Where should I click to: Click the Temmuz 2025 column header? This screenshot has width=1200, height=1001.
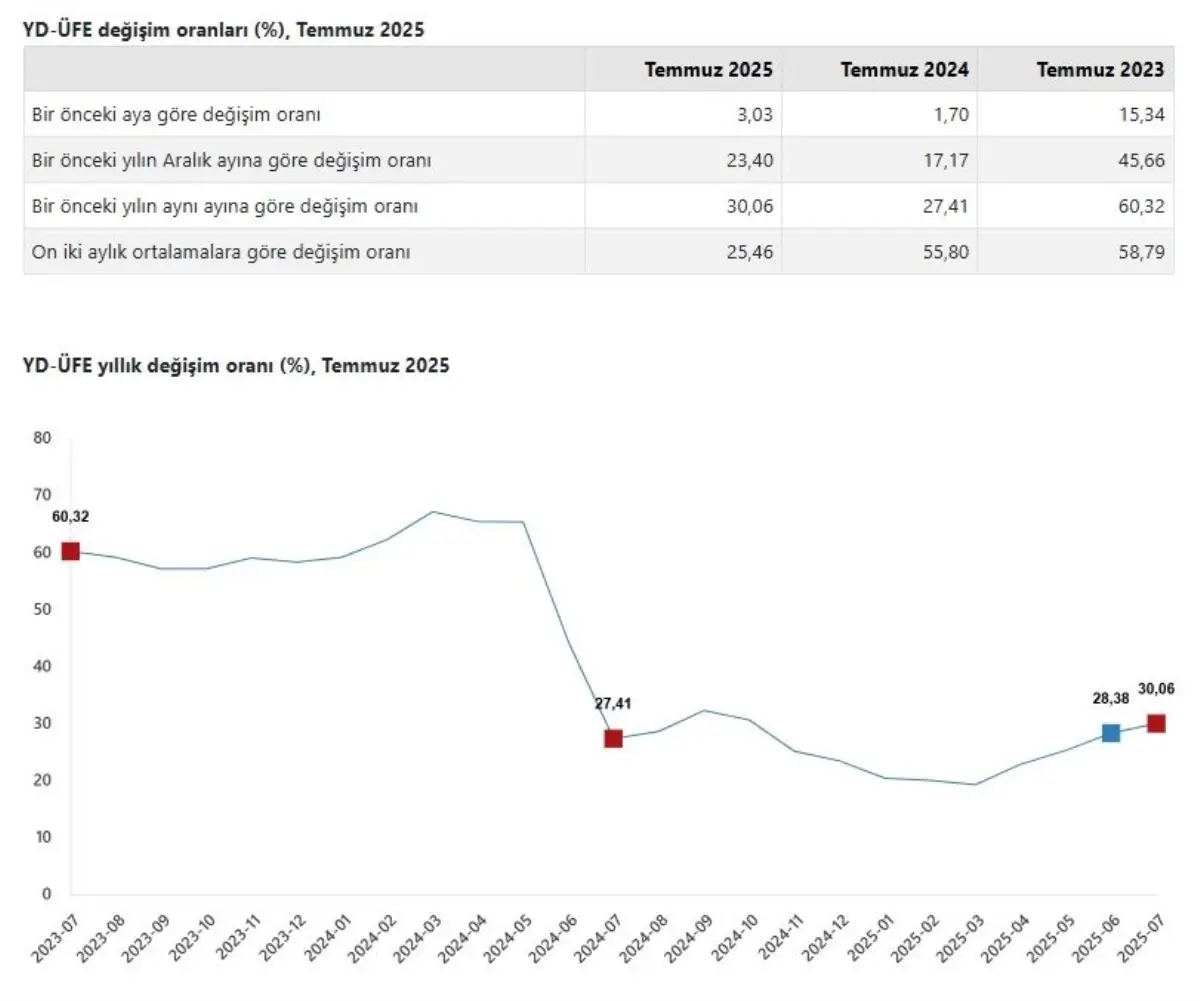coord(708,69)
